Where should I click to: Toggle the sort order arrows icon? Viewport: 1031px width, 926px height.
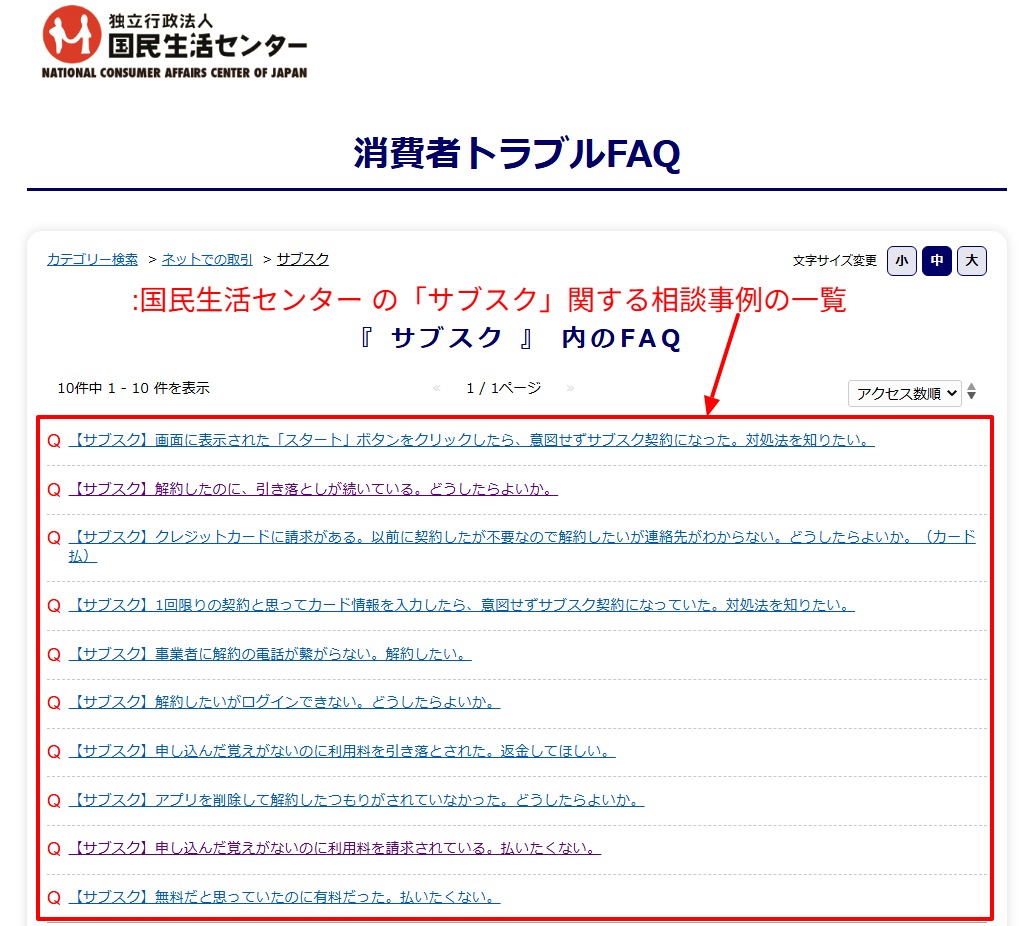pyautogui.click(x=972, y=392)
